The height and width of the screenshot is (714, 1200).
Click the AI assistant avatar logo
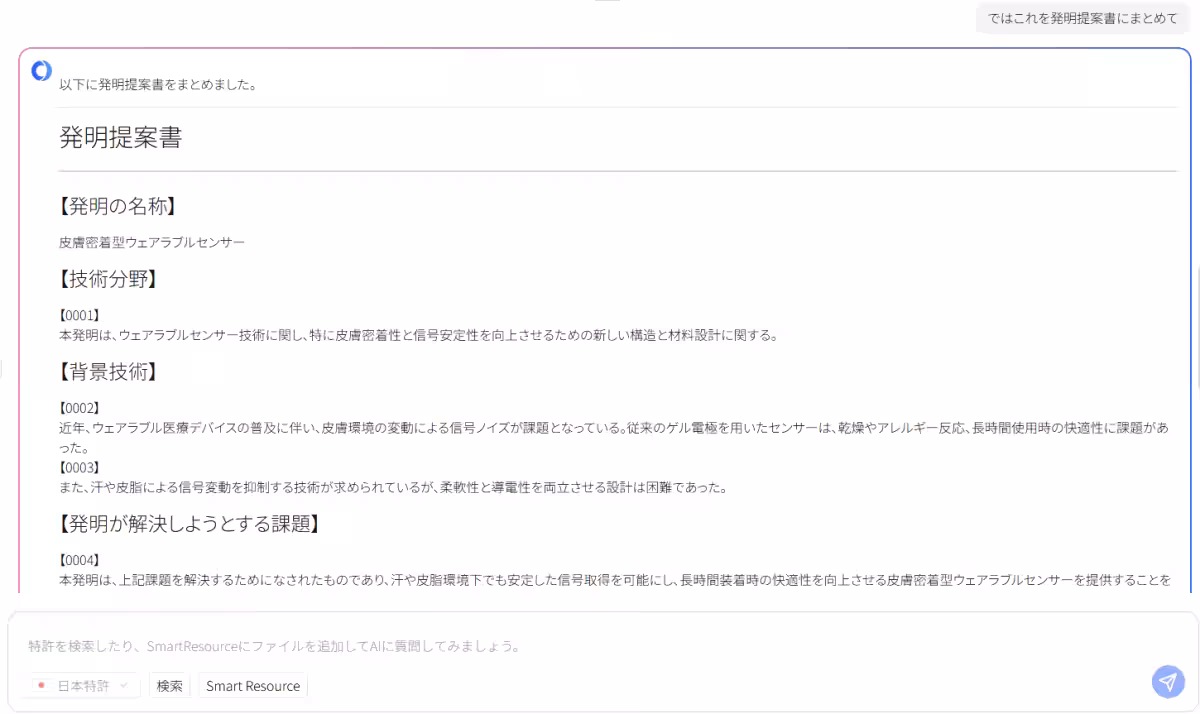[40, 70]
